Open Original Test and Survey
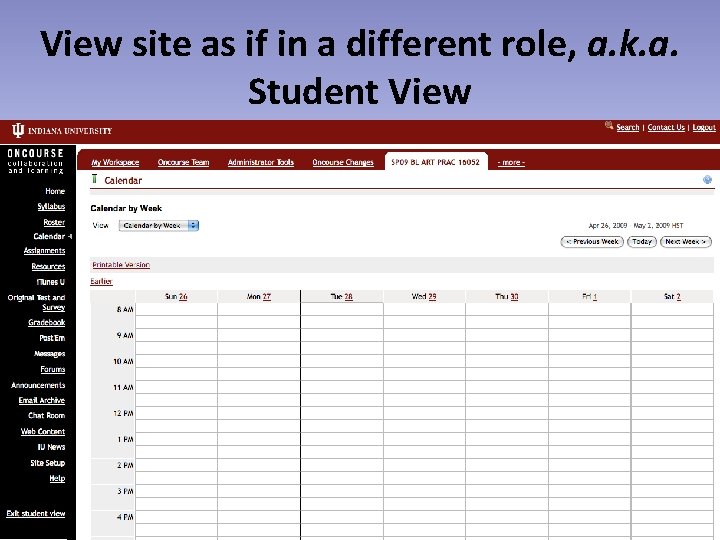This screenshot has width=720, height=540. (x=36, y=303)
